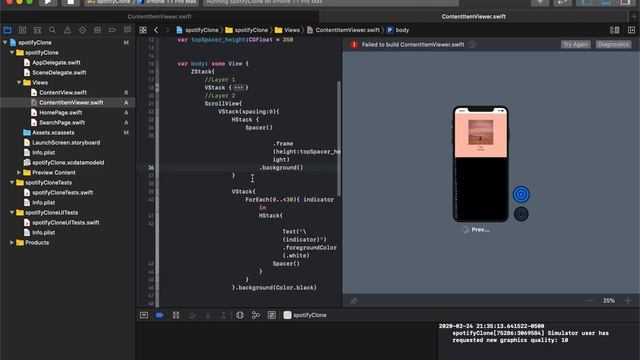Image resolution: width=640 pixels, height=360 pixels.
Task: Open editor options next to body breadcrumb
Action: click(x=614, y=30)
